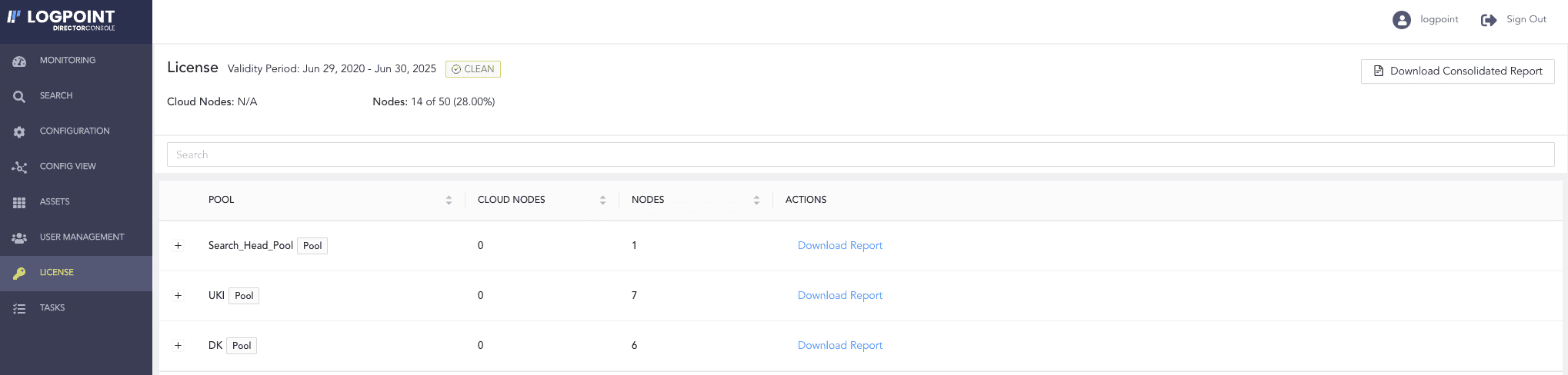Click the Tasks checklist icon
1568x375 pixels.
point(19,308)
